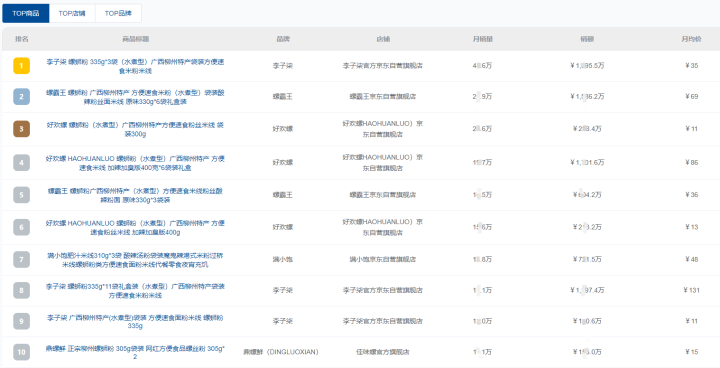Viewport: 720px width, 368px height.
Task: Select the ¥11 price in rank 9 row
Action: point(691,321)
